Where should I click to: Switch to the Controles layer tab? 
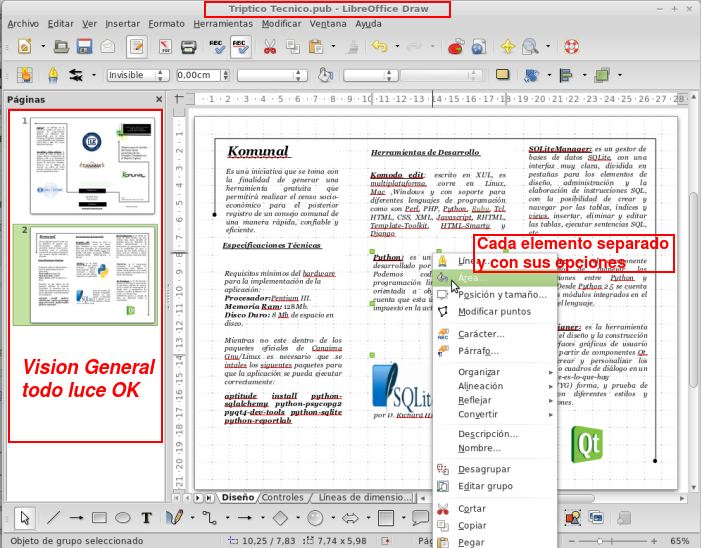click(283, 497)
